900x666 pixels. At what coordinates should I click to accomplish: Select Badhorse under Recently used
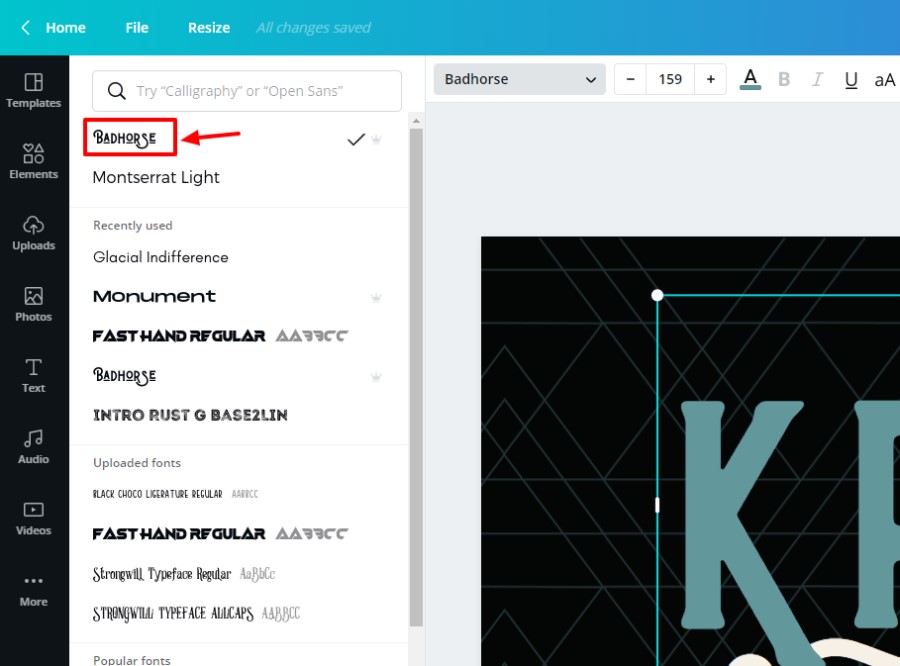125,376
